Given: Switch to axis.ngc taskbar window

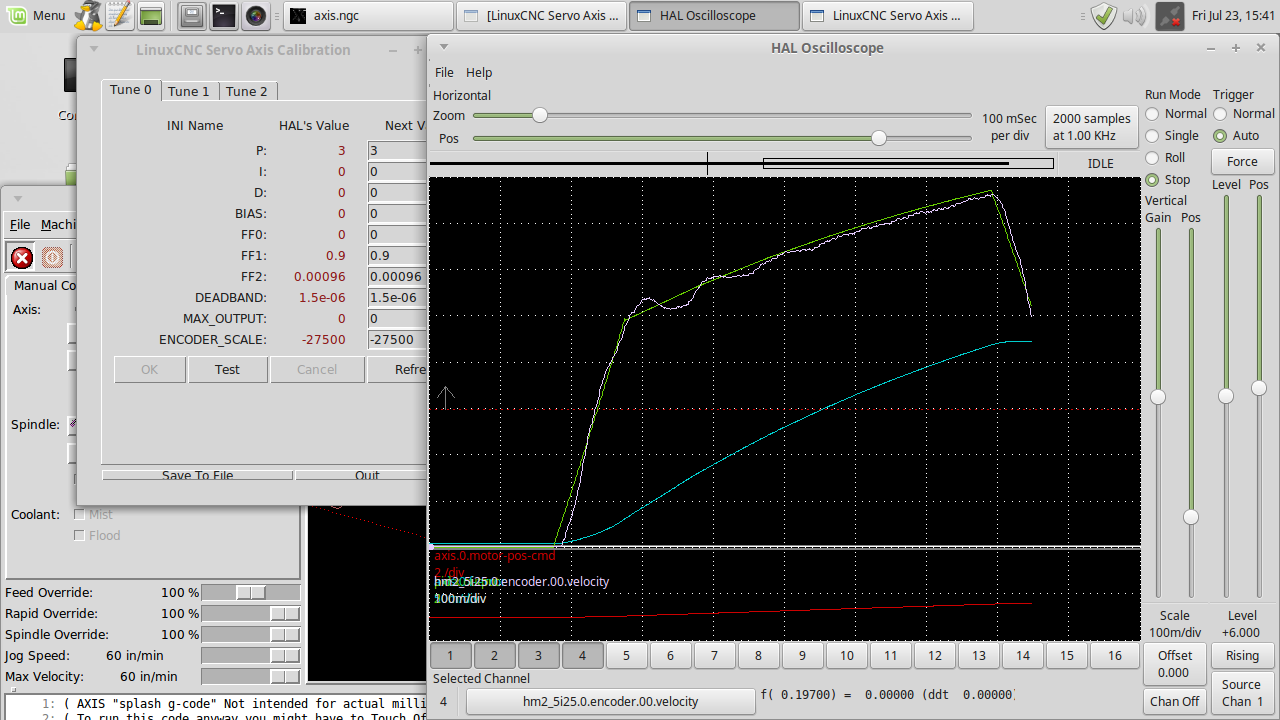Looking at the screenshot, I should tap(367, 15).
